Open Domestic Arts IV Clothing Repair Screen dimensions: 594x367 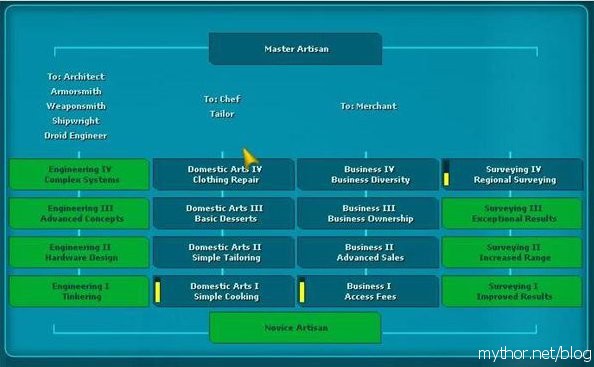click(x=224, y=174)
